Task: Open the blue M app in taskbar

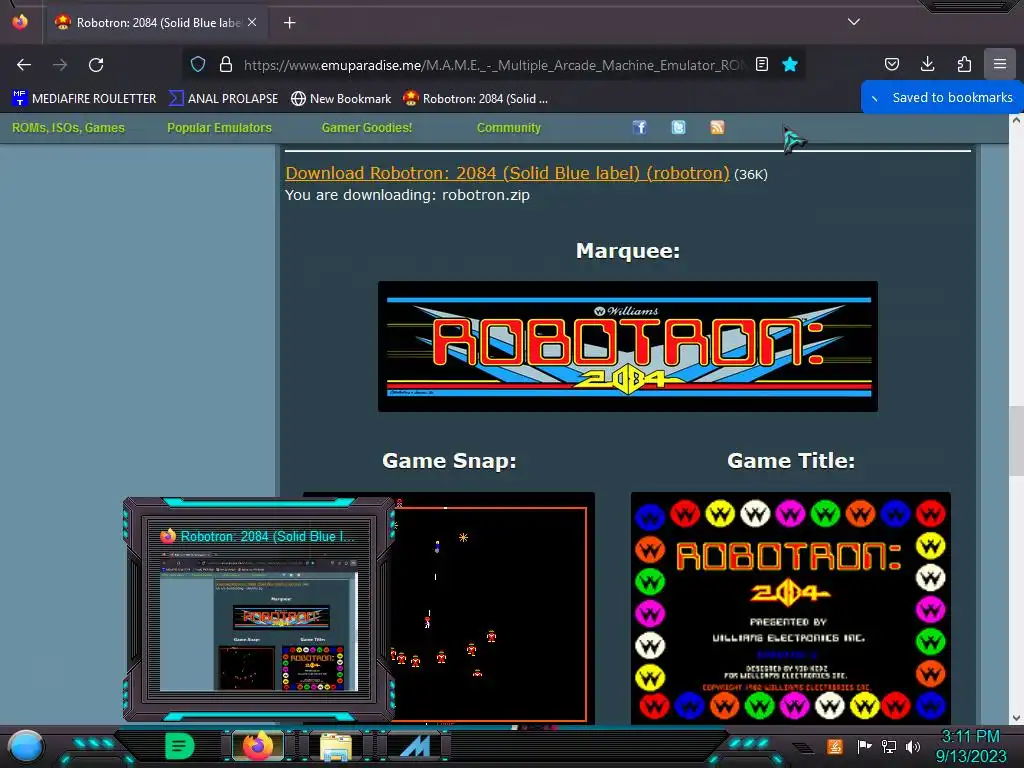Action: [415, 746]
